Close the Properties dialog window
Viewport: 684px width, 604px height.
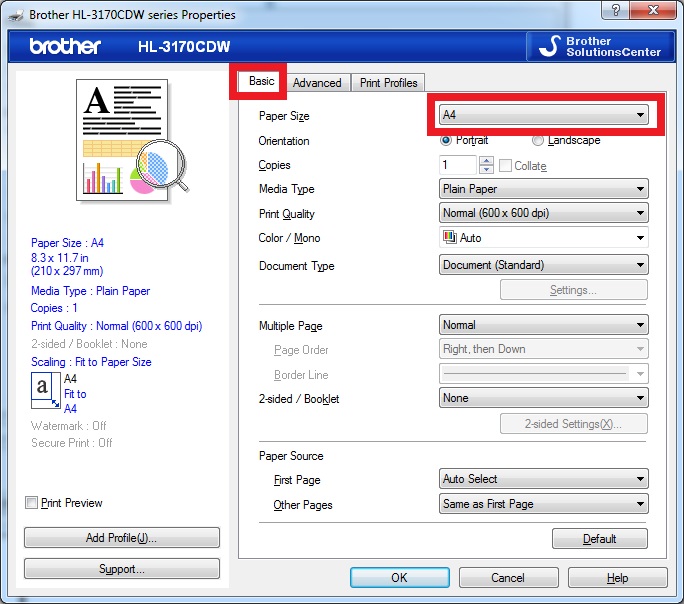(653, 10)
